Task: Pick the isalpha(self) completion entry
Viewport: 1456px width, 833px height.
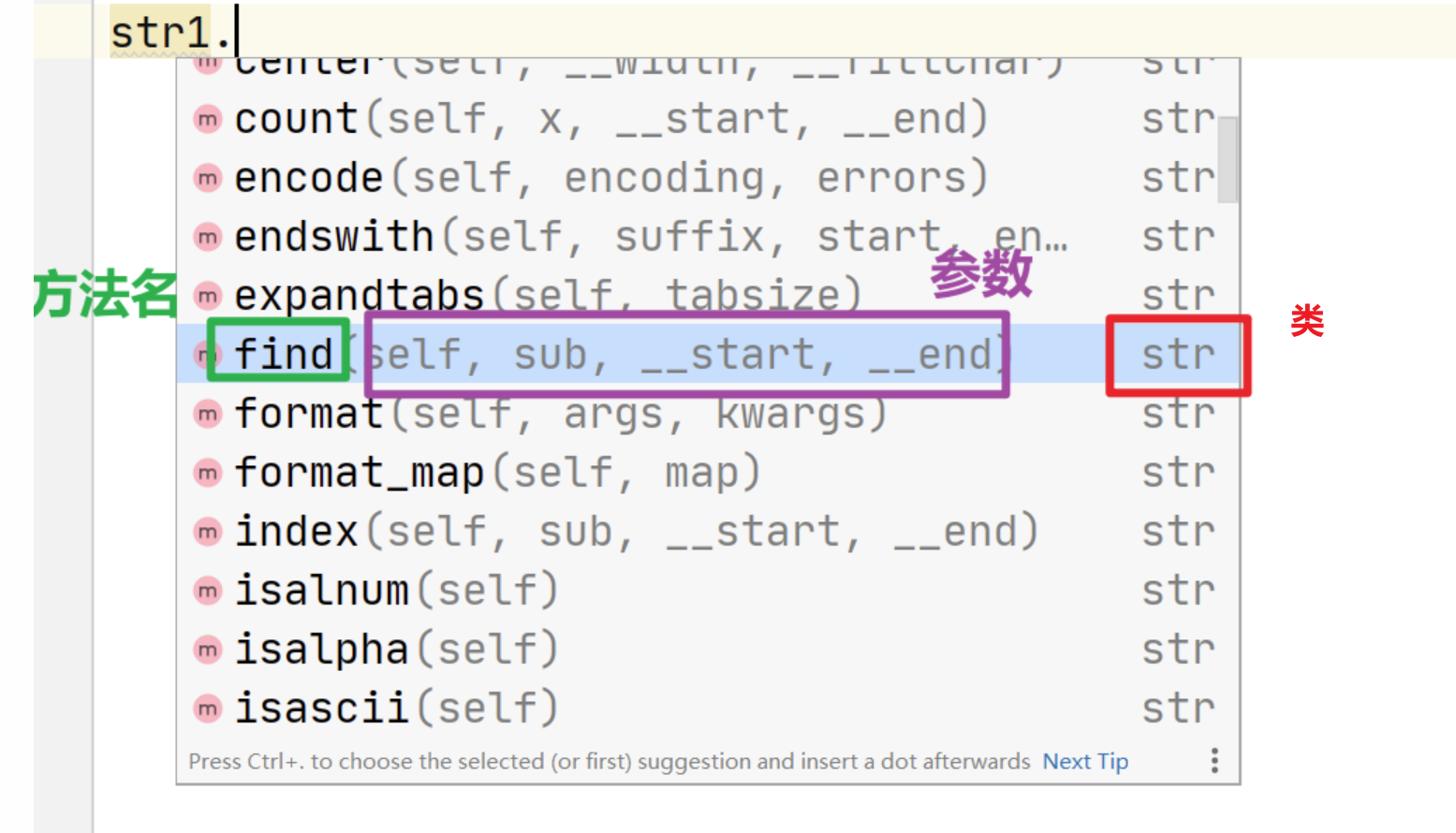Action: point(395,650)
